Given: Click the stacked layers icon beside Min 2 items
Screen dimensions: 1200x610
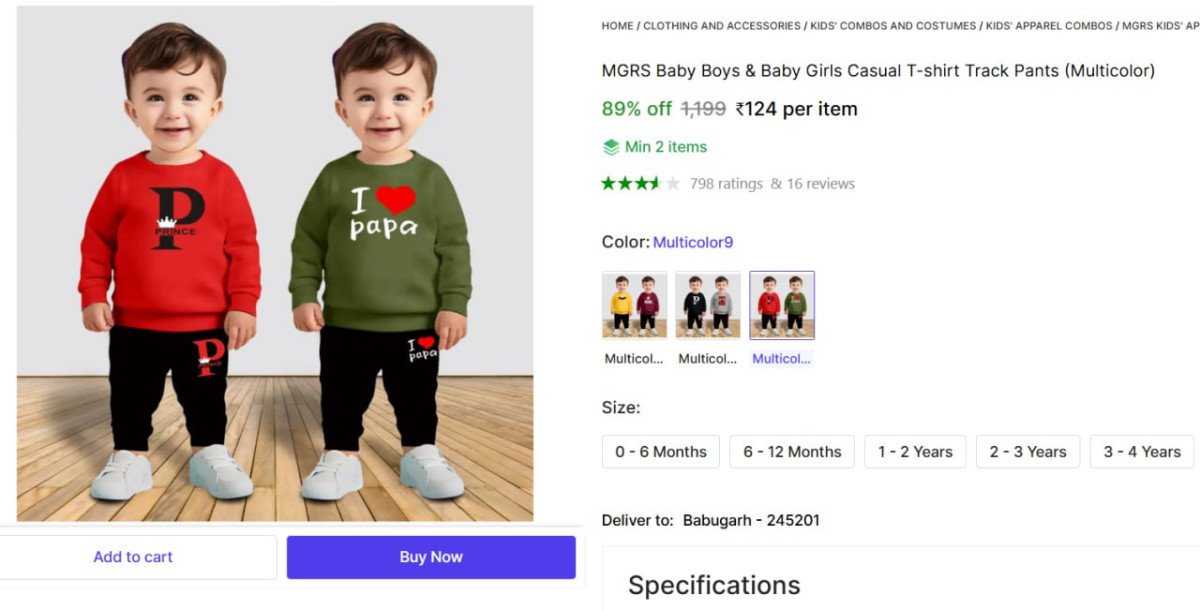Looking at the screenshot, I should pos(611,147).
